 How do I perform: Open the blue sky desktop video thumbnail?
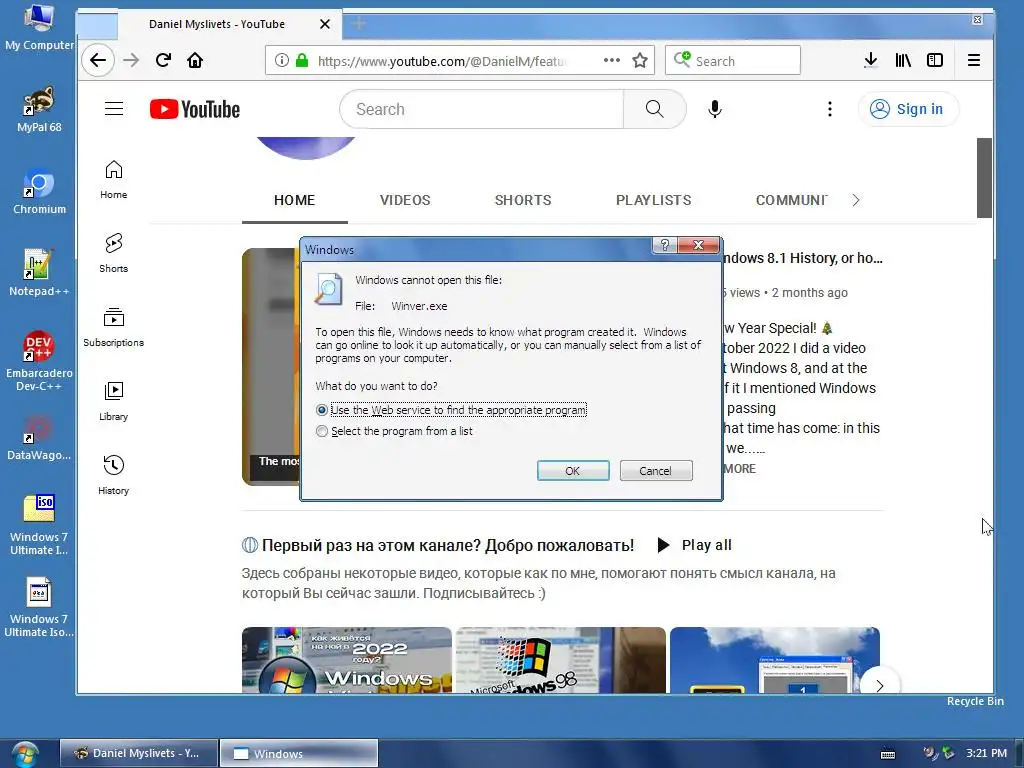pos(775,660)
